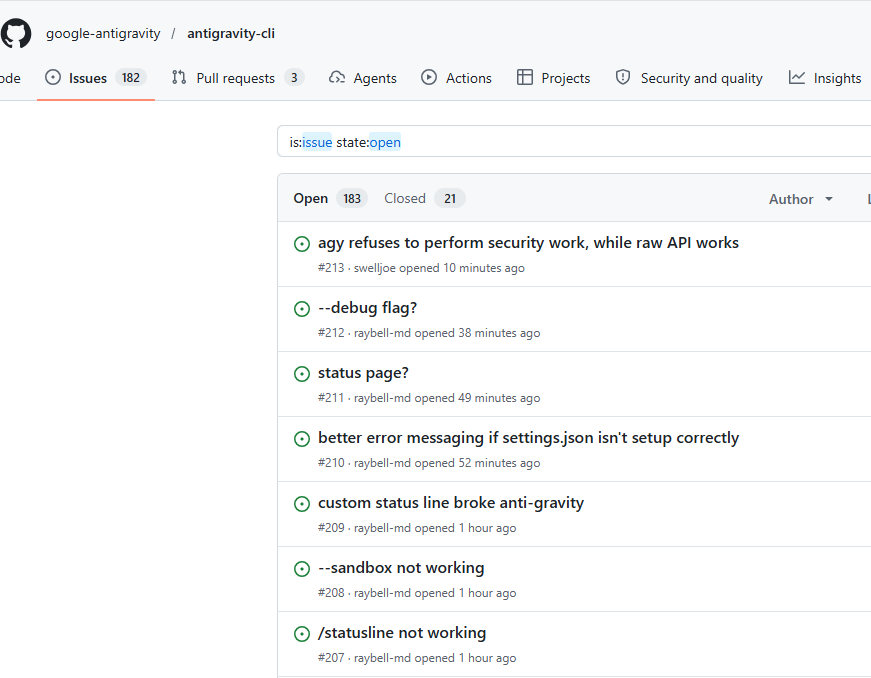This screenshot has height=678, width=871.
Task: Open issue 'agy refuses to perform security work'
Action: pos(528,243)
